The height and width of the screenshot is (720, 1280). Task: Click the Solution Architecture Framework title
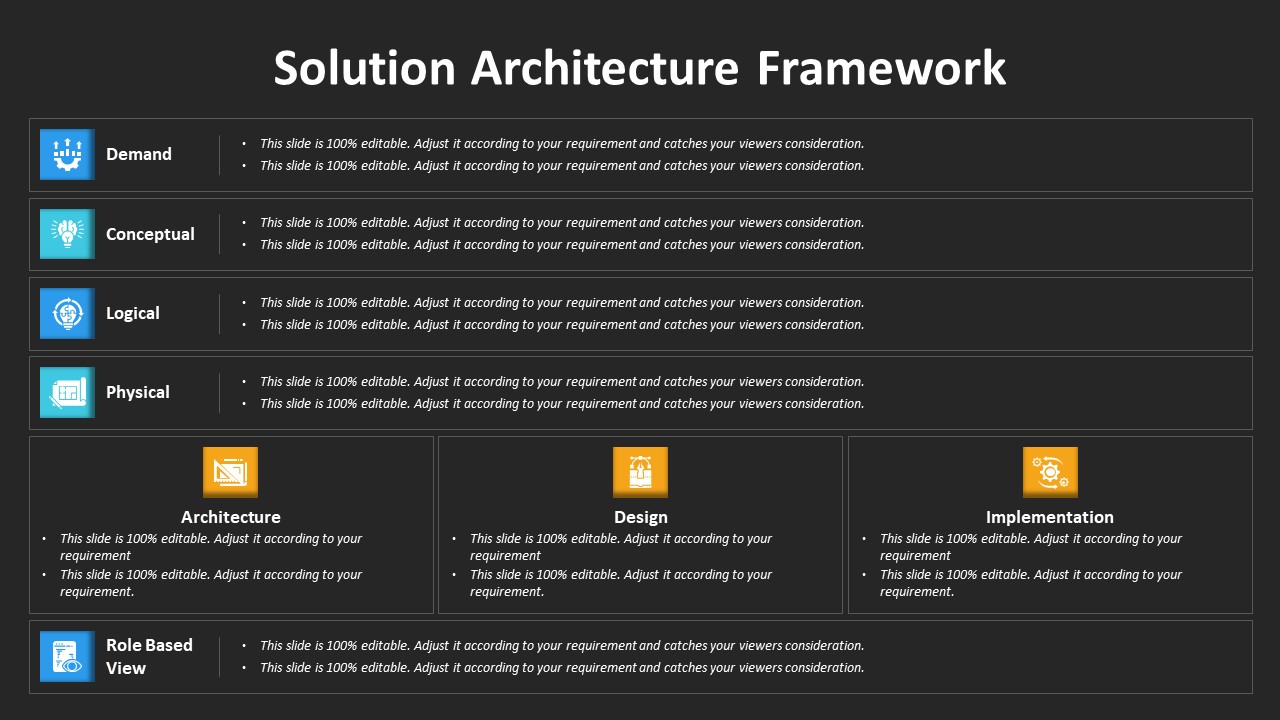tap(640, 68)
